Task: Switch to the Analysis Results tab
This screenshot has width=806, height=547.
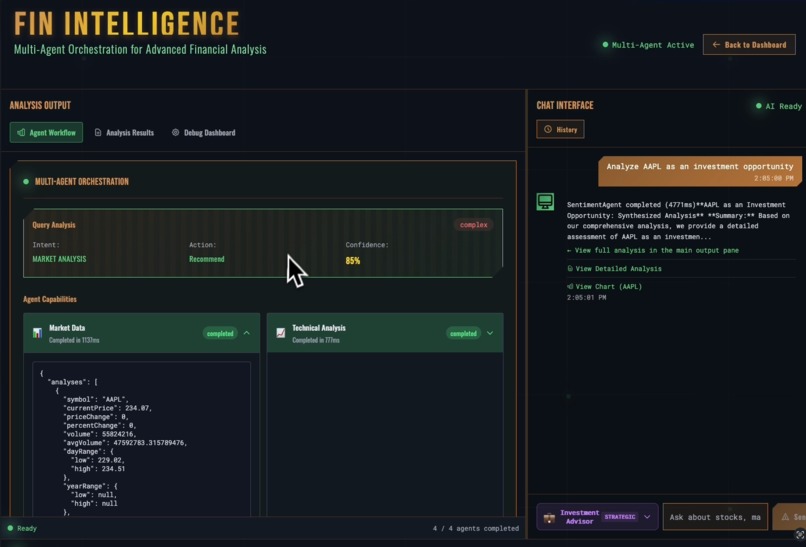Action: click(124, 133)
